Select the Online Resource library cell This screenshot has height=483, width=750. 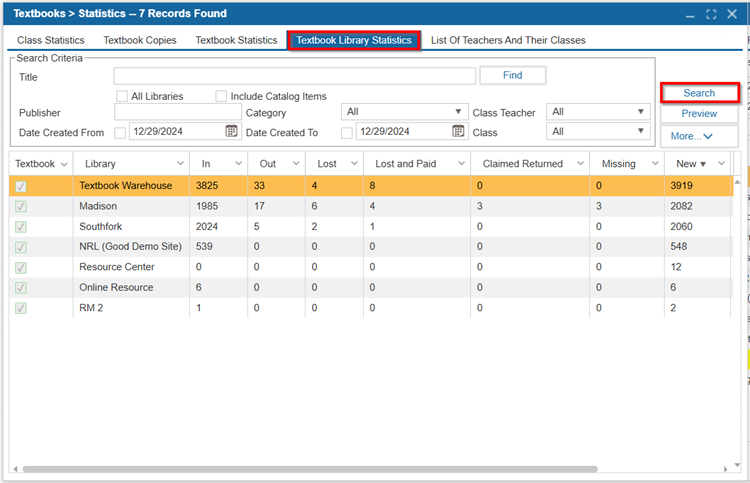[131, 287]
